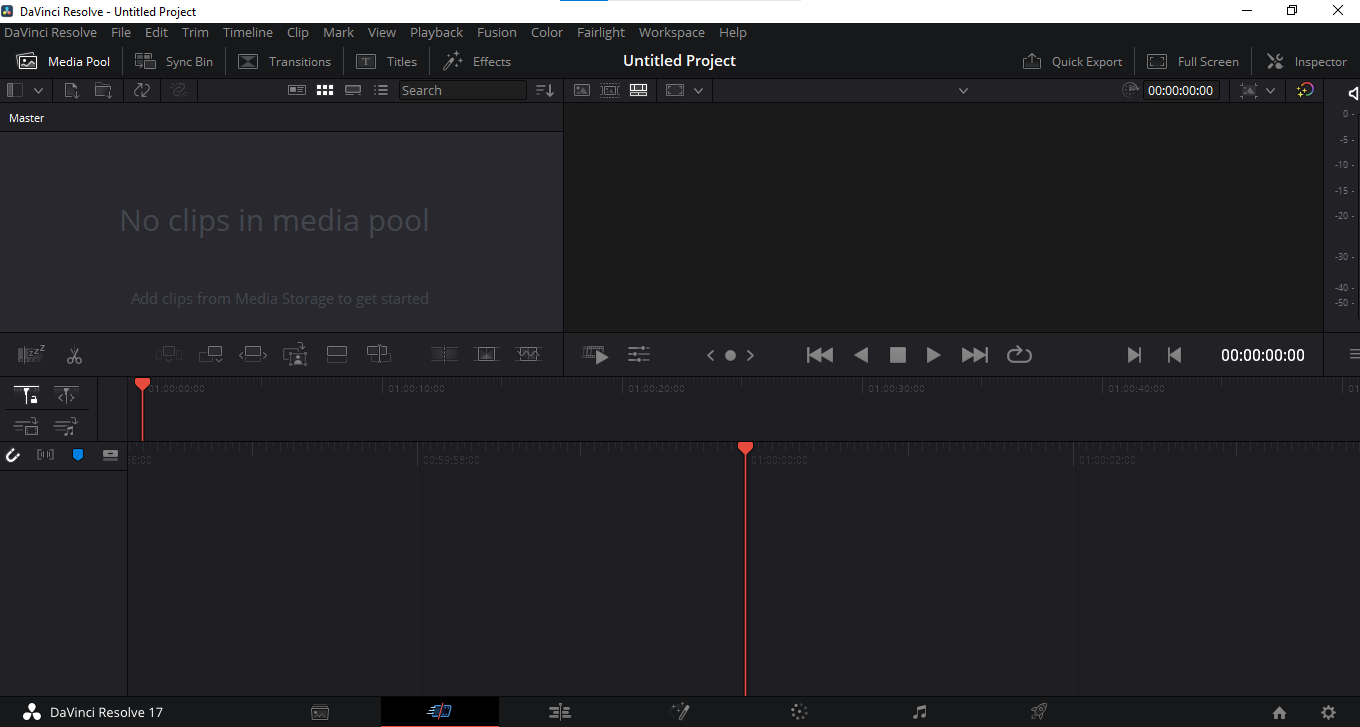Switch to Source Tape viewer mode
Screen dimensions: 1360x727
[610, 90]
